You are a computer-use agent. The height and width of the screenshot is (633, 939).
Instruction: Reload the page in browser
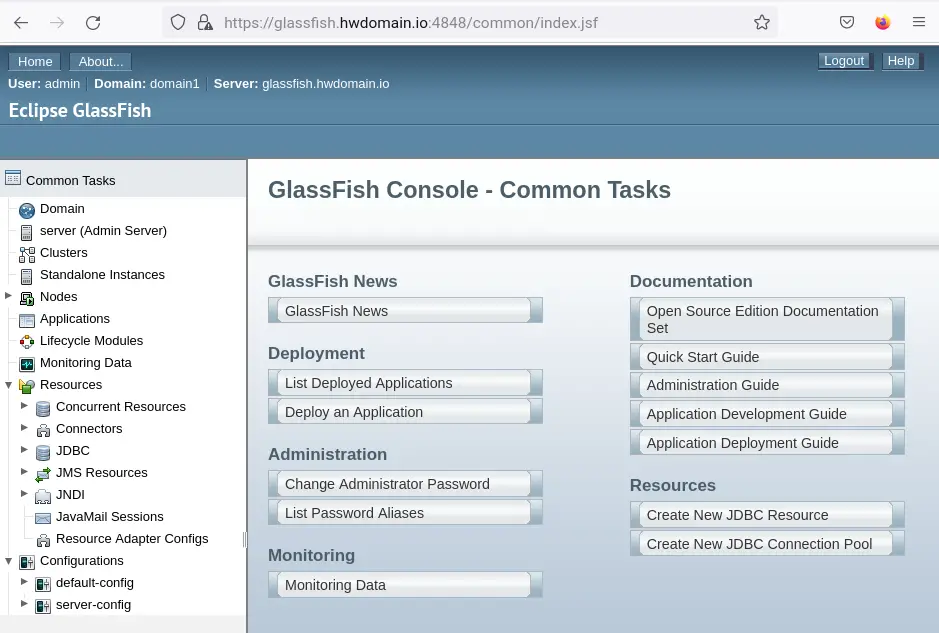click(93, 22)
